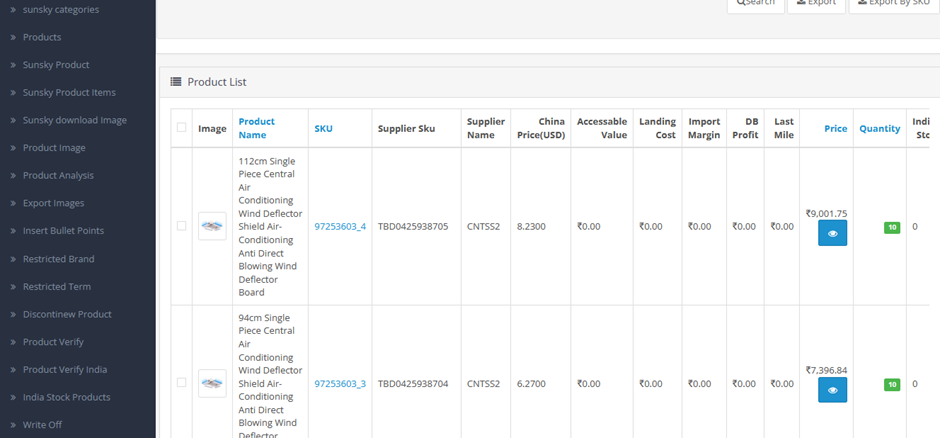Click the eye icon under price ₹7,396.84
The width and height of the screenshot is (940, 438).
point(832,390)
